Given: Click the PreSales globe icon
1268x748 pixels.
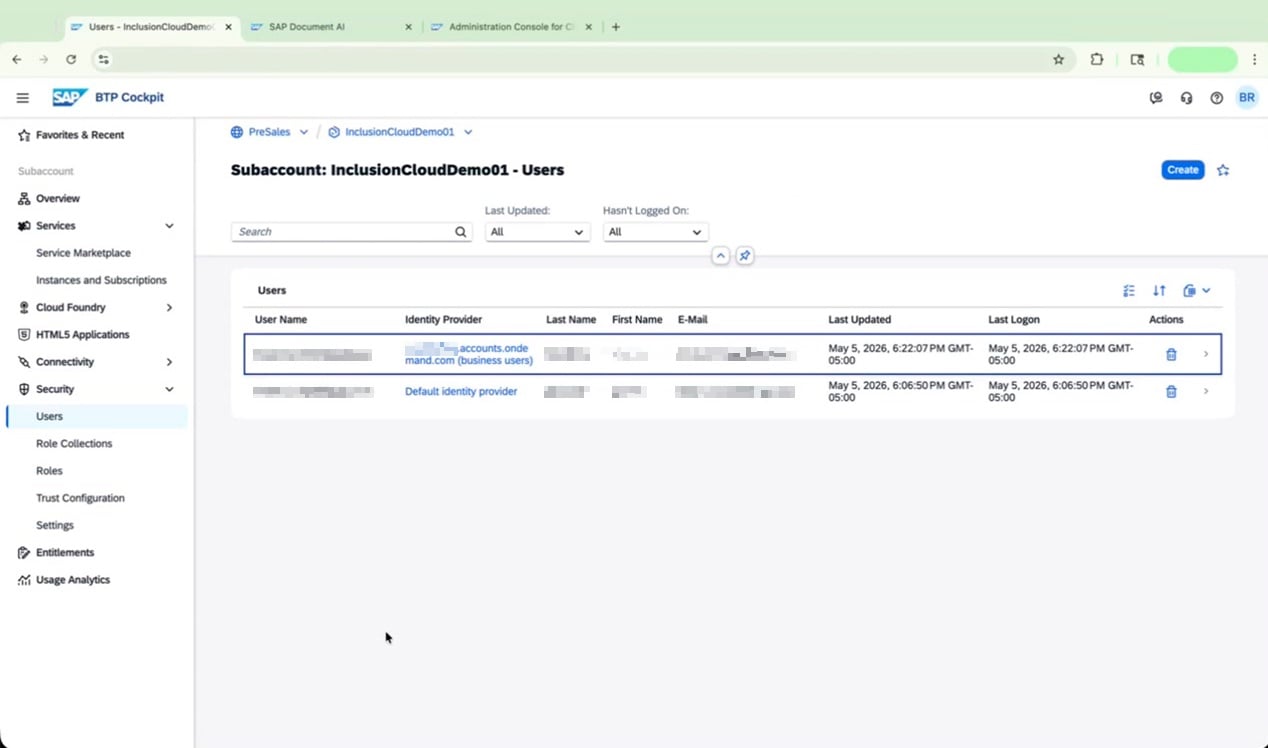Looking at the screenshot, I should point(237,132).
